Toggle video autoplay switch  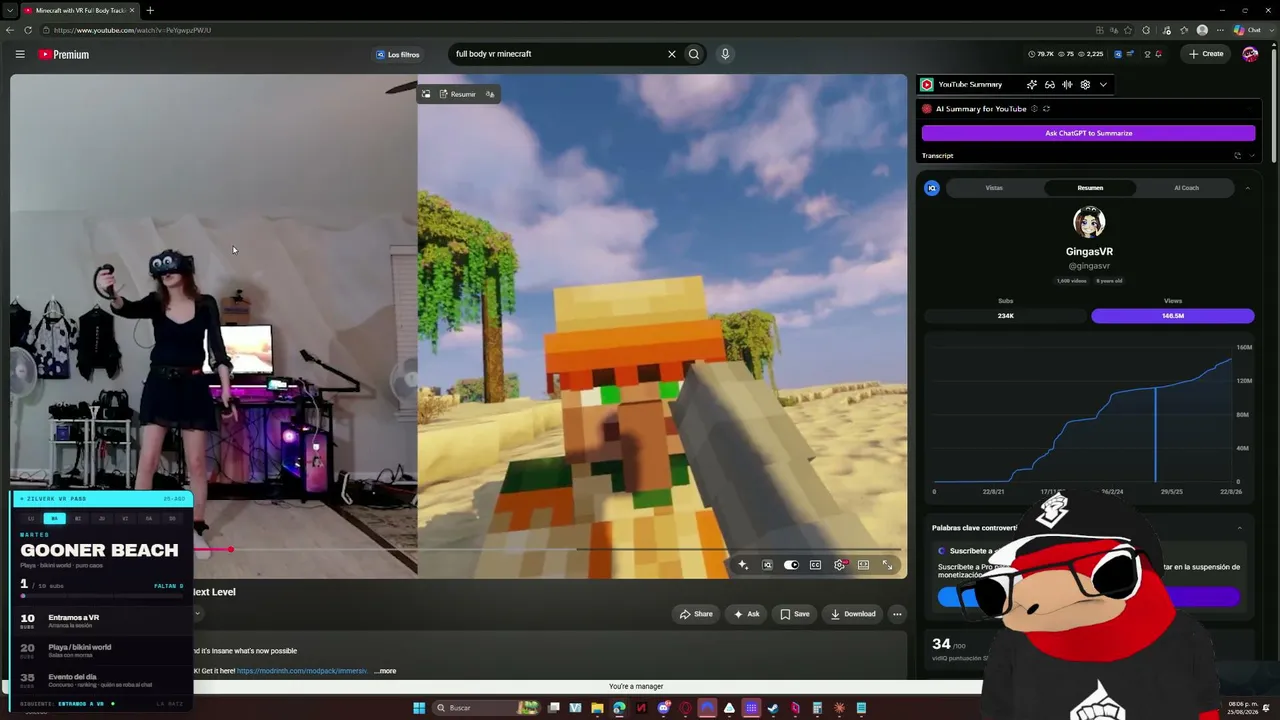791,565
